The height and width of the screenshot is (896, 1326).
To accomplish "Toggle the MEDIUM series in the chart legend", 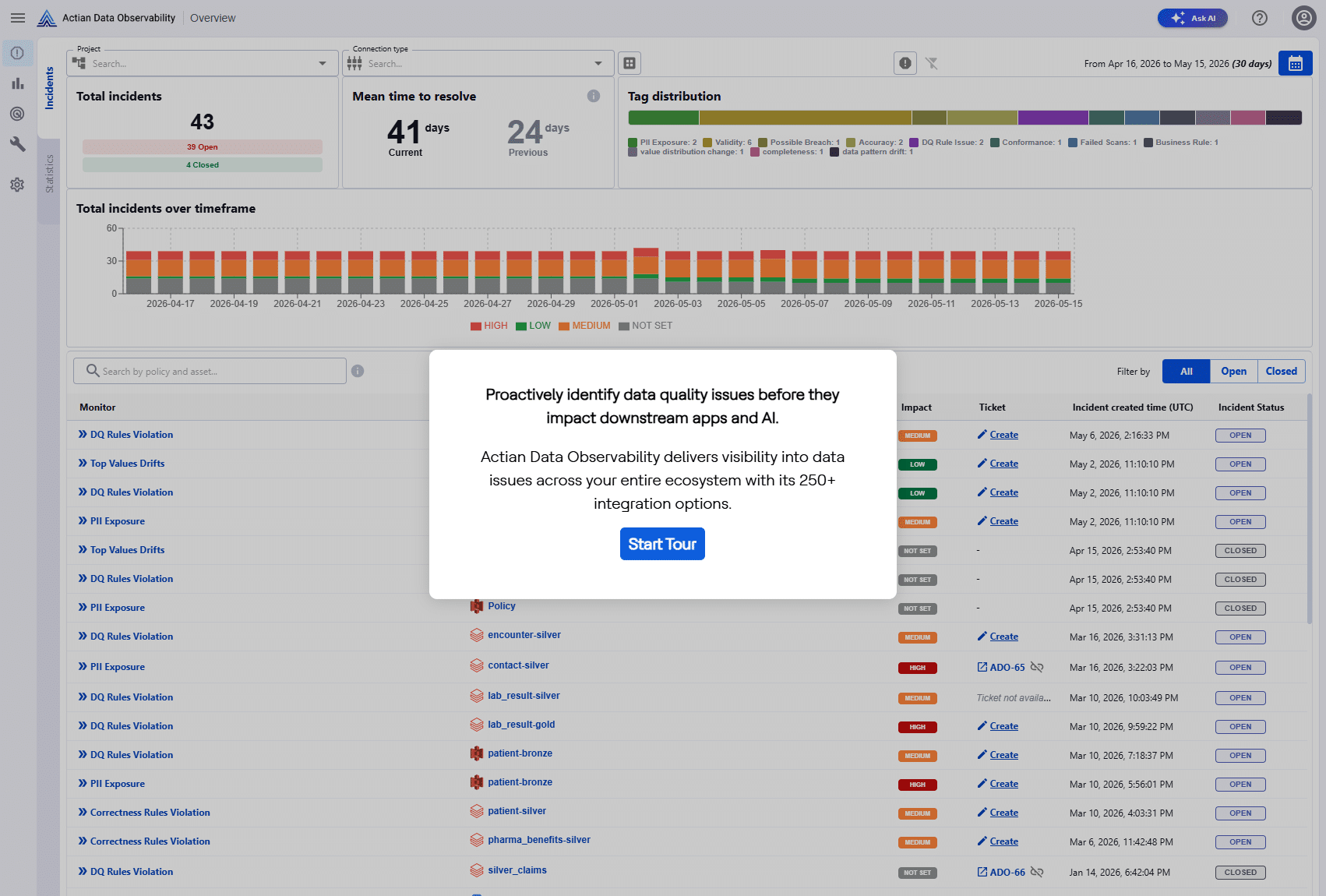I will [584, 326].
